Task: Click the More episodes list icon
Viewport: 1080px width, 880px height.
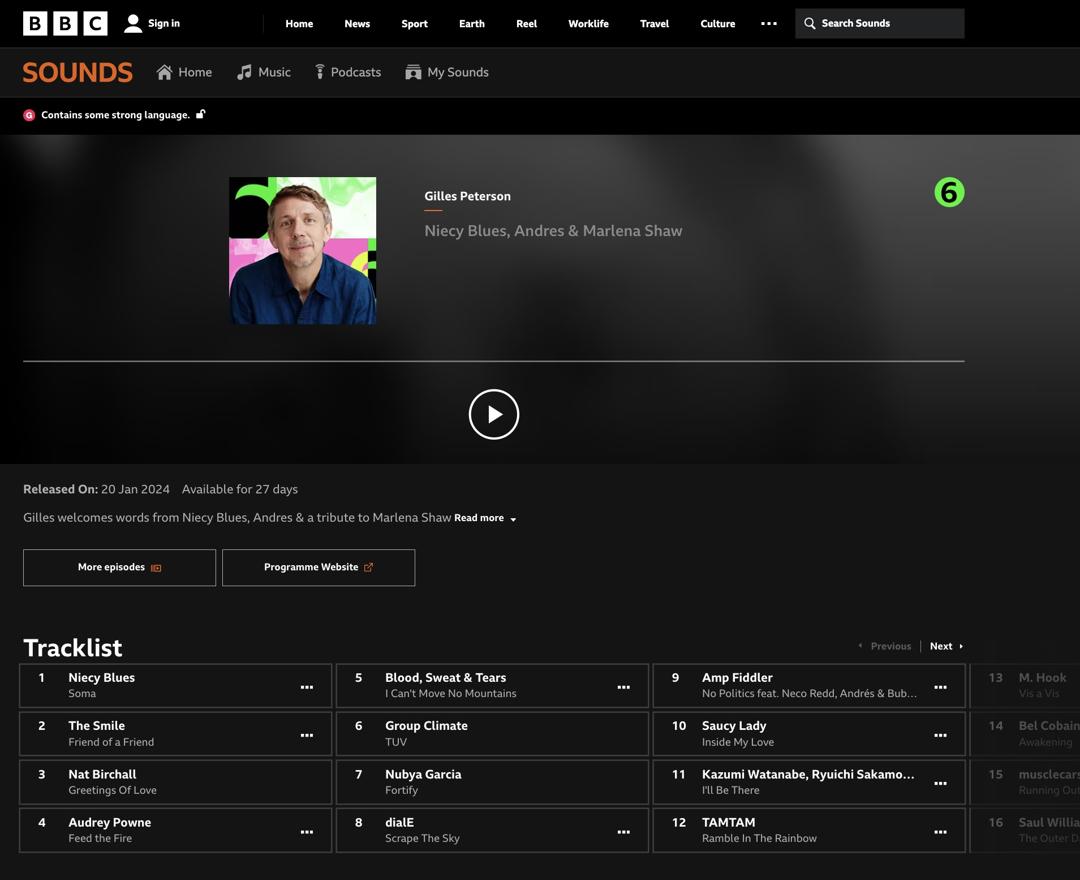Action: 156,568
